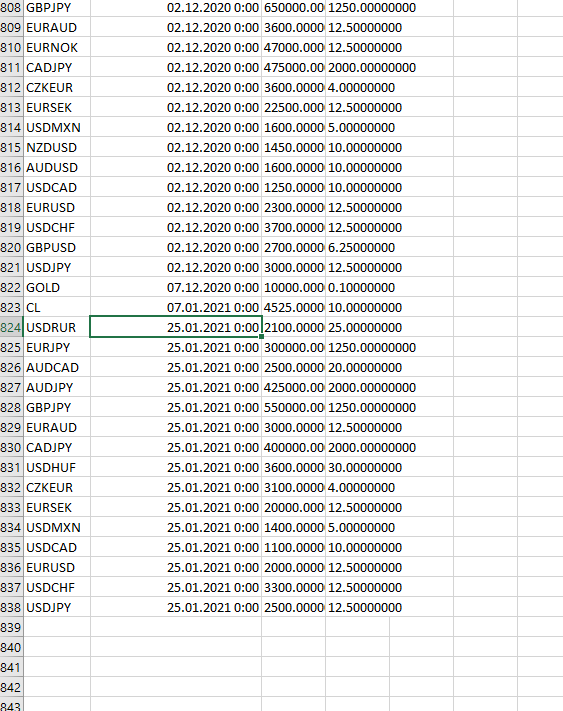Click the USDCHF cell in row 819
Screen dimensions: 563x711
(x=57, y=227)
